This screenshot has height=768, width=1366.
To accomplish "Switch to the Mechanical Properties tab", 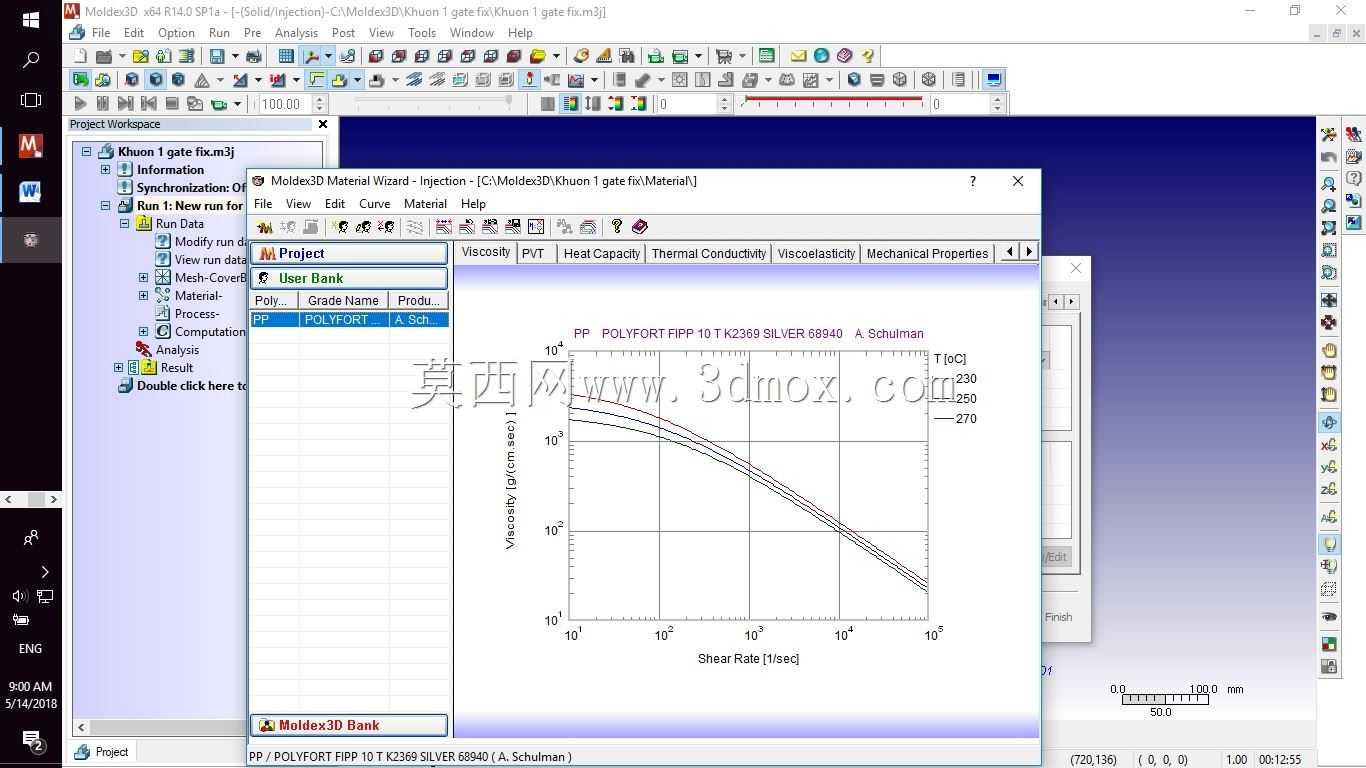I will (x=927, y=253).
